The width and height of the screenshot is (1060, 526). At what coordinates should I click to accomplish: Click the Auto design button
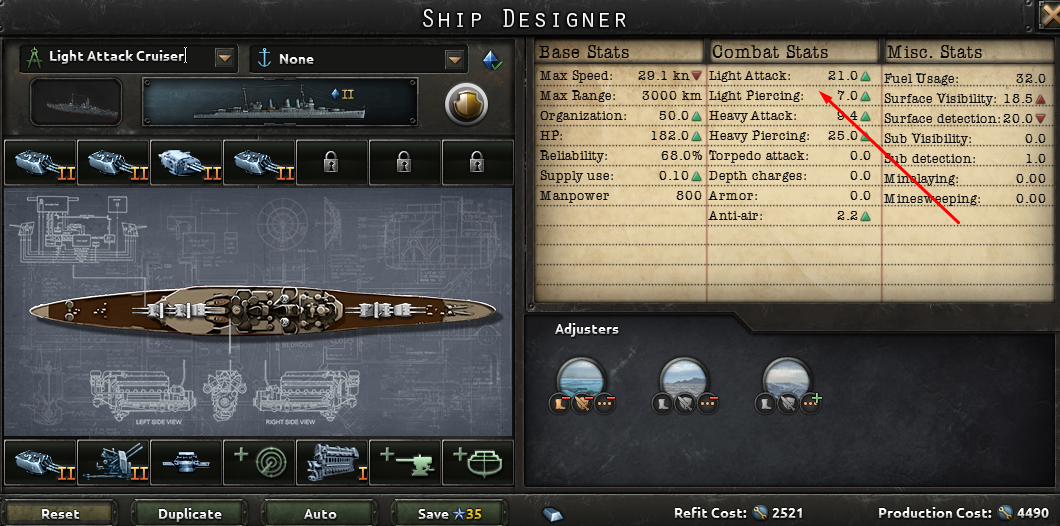[320, 514]
